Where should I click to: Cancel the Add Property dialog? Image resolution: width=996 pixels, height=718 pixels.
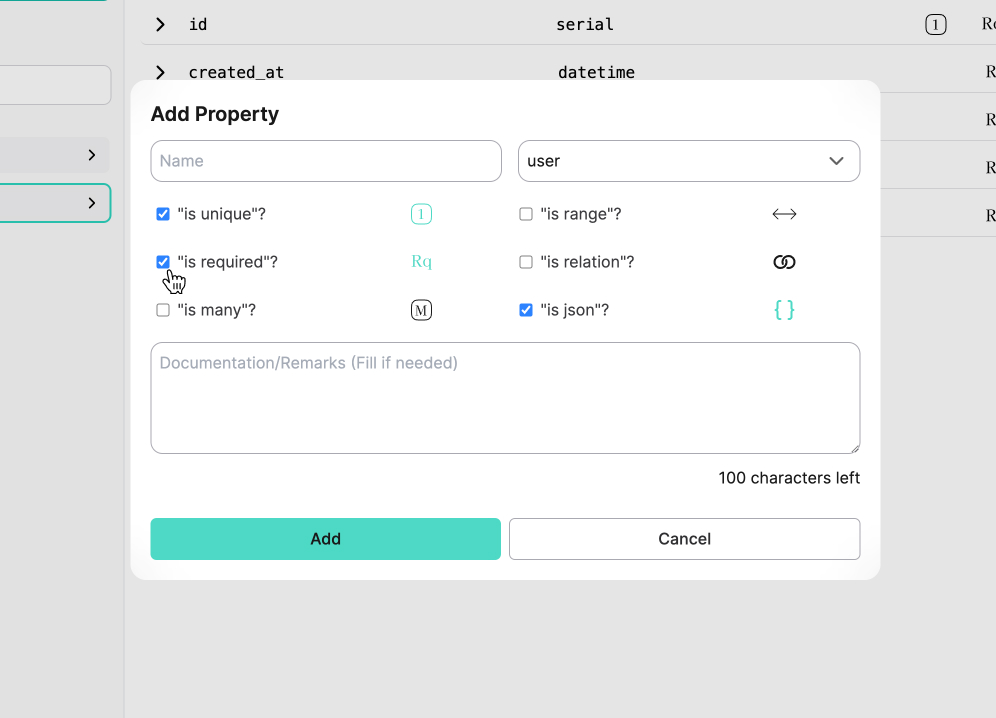(x=684, y=539)
